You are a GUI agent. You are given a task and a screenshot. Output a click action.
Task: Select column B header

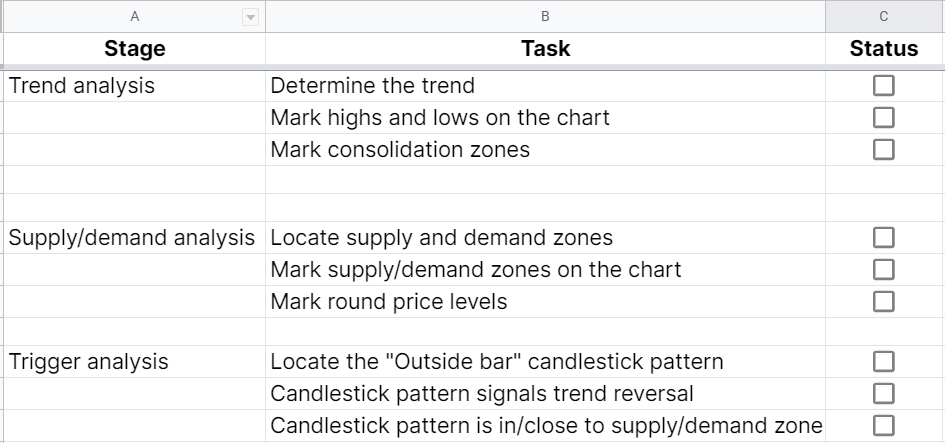pos(545,17)
